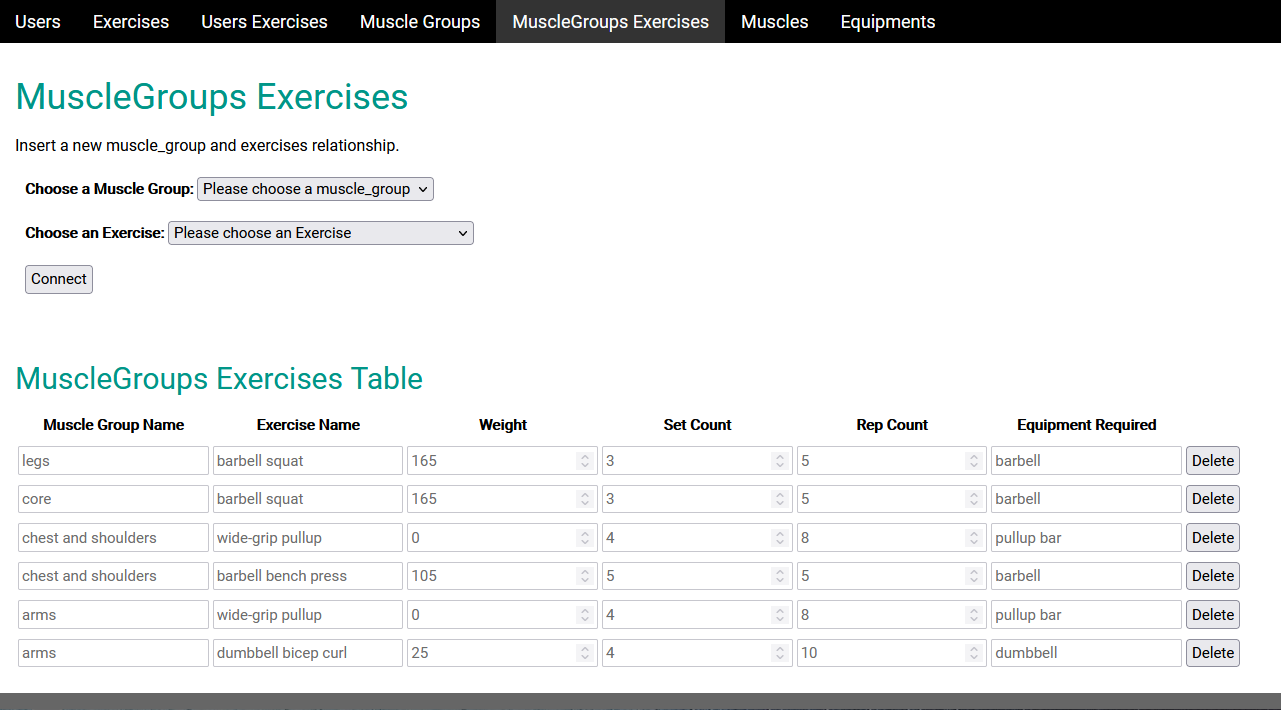Delete the barbell bench press row
Screen dimensions: 1281x710
(1213, 576)
